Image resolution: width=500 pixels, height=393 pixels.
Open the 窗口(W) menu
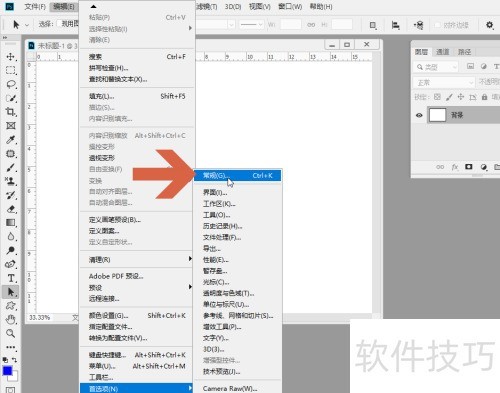click(x=290, y=7)
